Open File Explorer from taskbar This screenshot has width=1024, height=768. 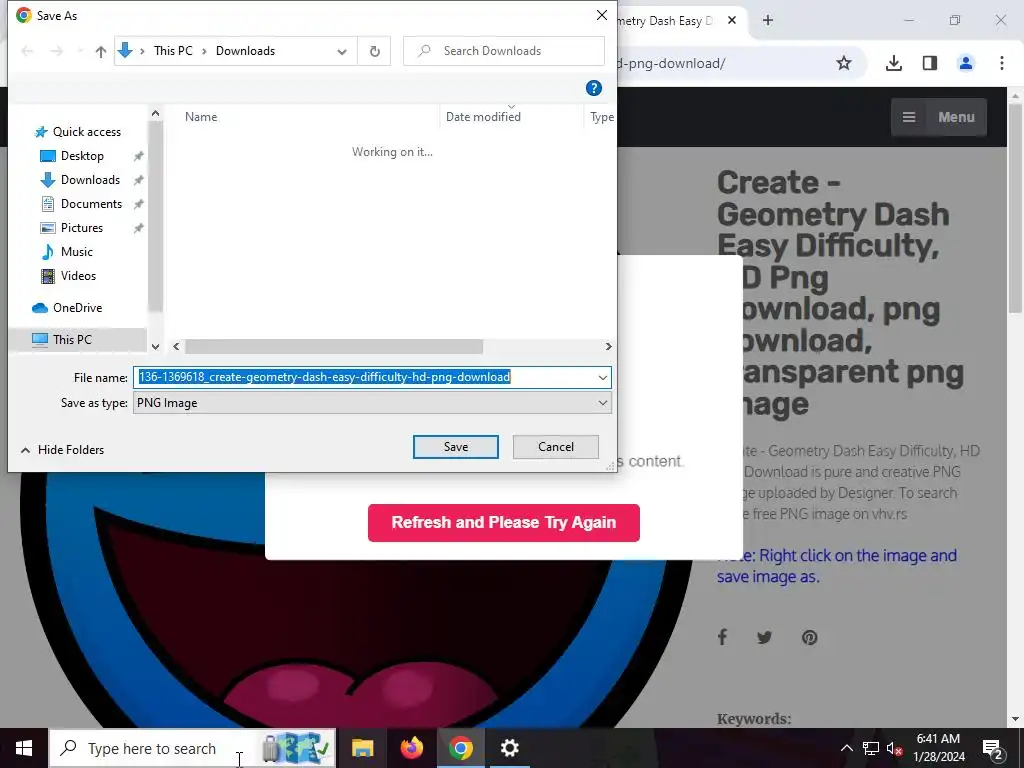pyautogui.click(x=362, y=748)
